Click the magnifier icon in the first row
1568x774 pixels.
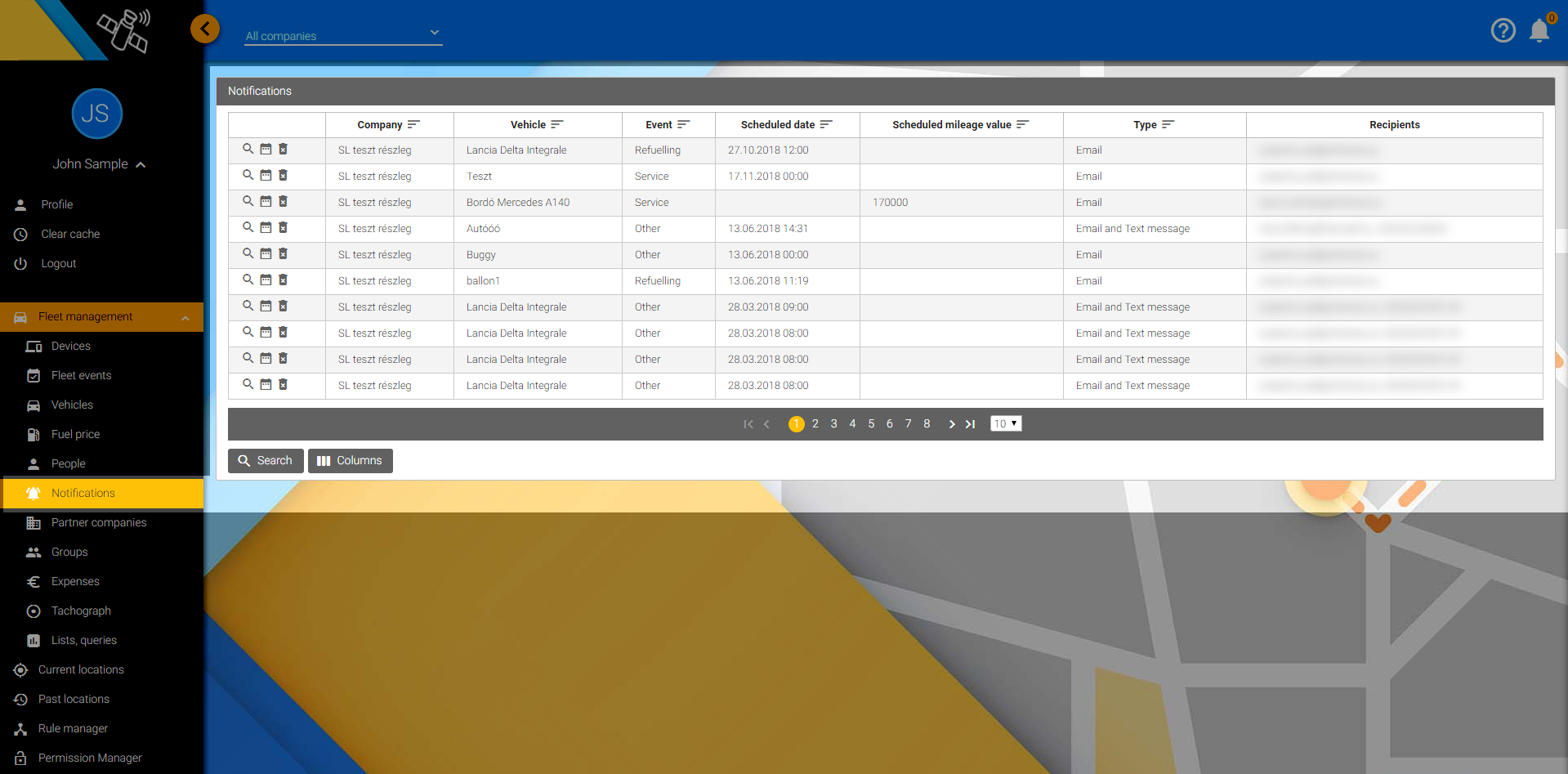(x=248, y=149)
